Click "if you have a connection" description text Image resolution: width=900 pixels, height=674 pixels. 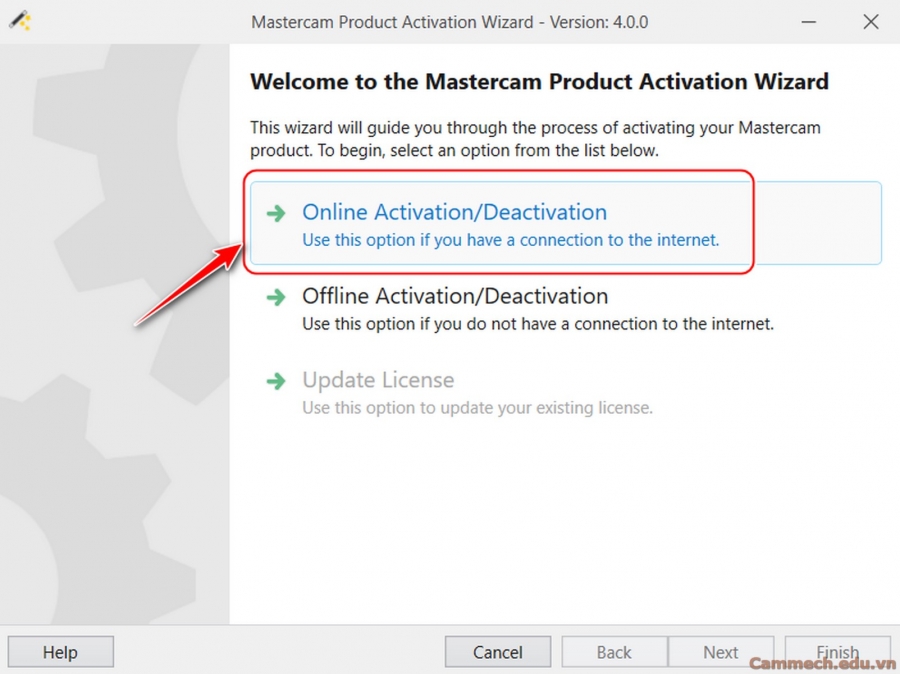pyautogui.click(x=510, y=240)
